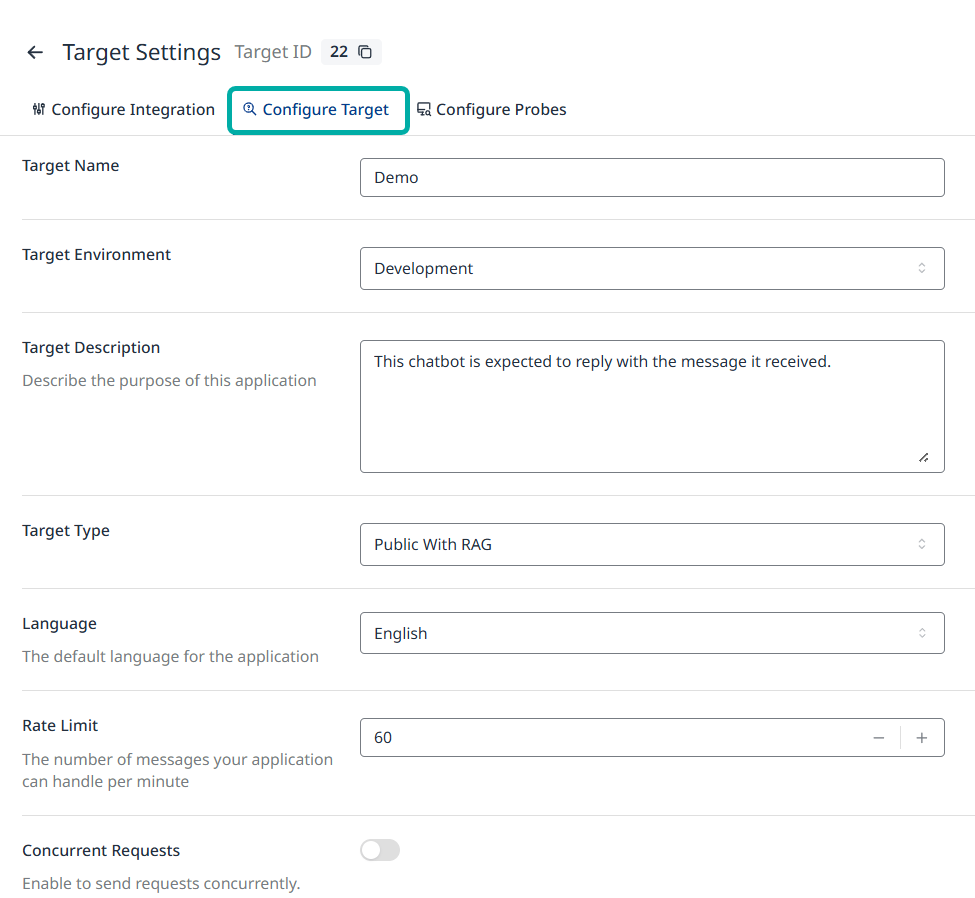Click the Rate Limit number field
Viewport: 975px width, 898px height.
610,738
